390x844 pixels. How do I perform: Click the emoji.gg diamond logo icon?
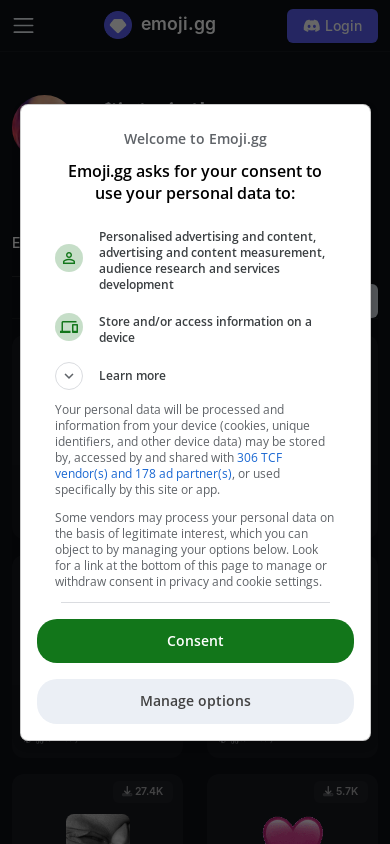coord(118,25)
